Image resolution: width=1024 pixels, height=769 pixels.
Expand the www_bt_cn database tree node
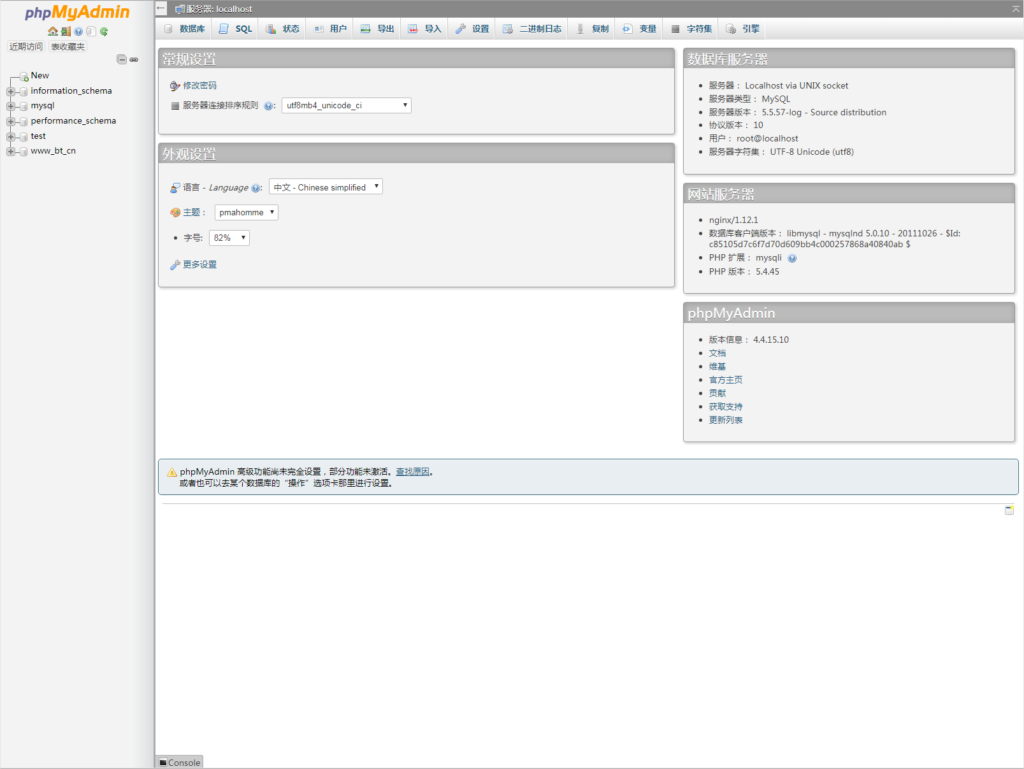point(10,151)
